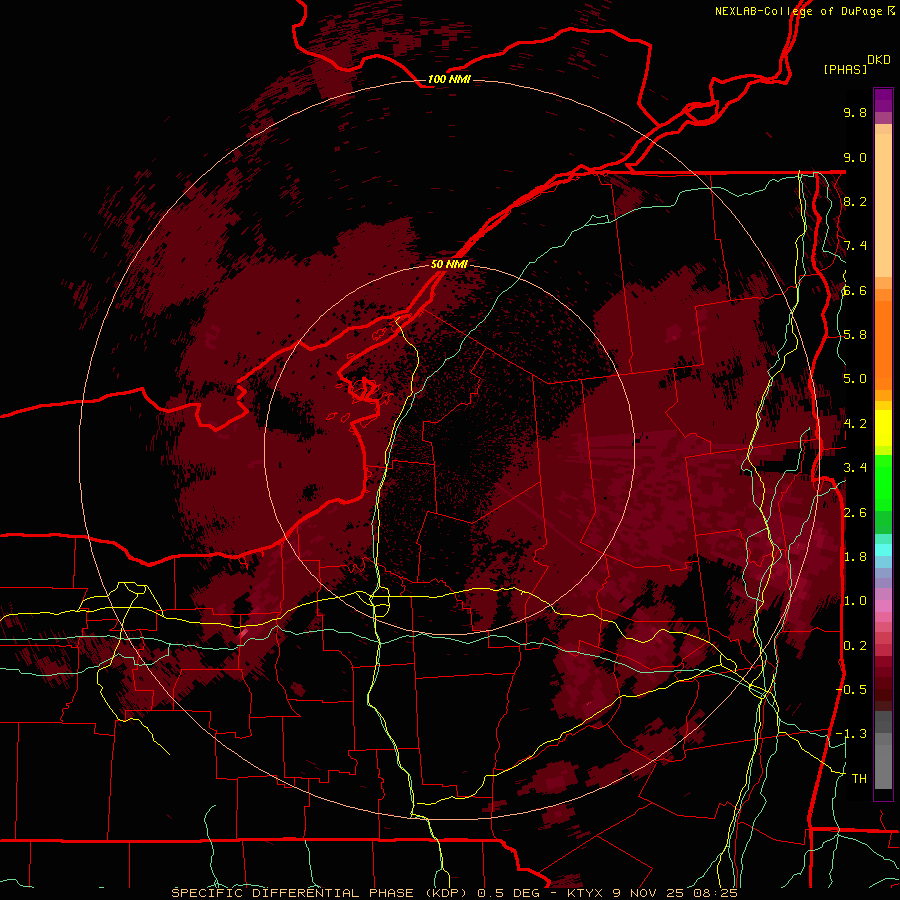This screenshot has height=900, width=900.
Task: Click the 2.6 scale value
Action: coord(855,513)
